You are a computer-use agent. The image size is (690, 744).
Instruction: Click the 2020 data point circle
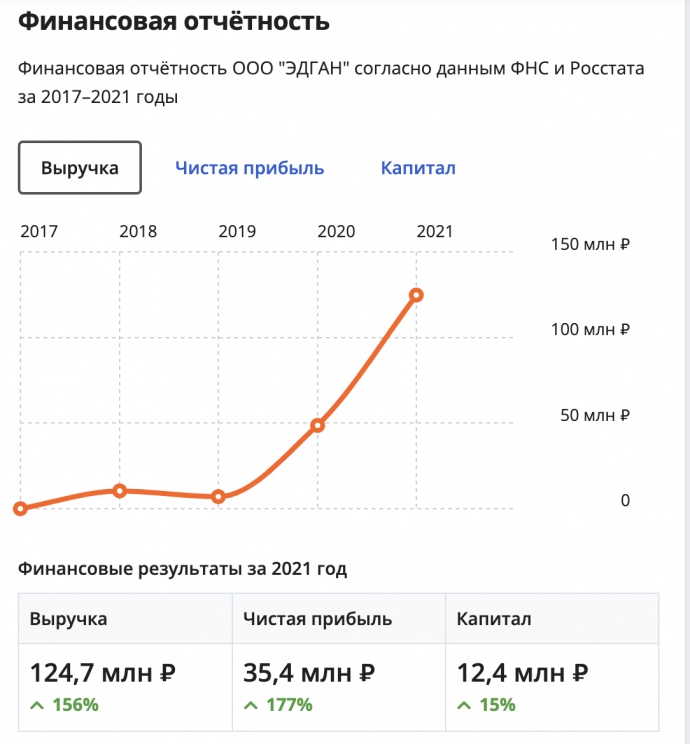[317, 425]
